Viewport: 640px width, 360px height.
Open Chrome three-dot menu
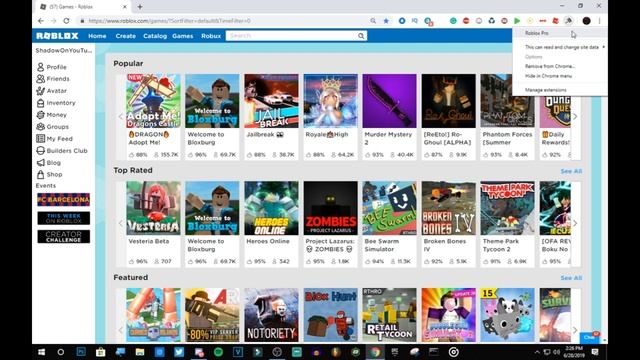pos(599,21)
